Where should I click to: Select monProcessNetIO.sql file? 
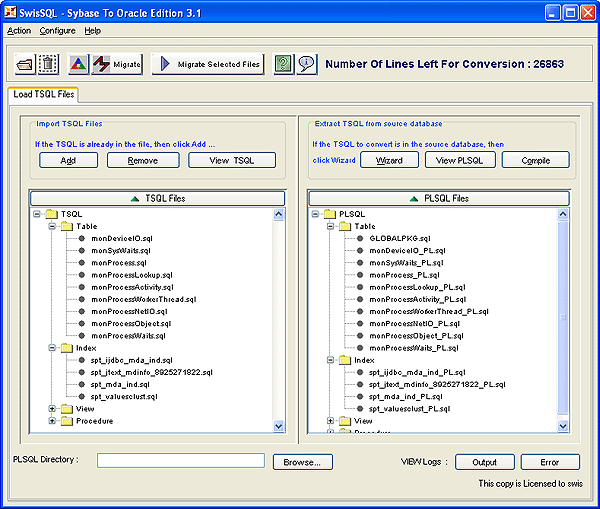pyautogui.click(x=129, y=312)
